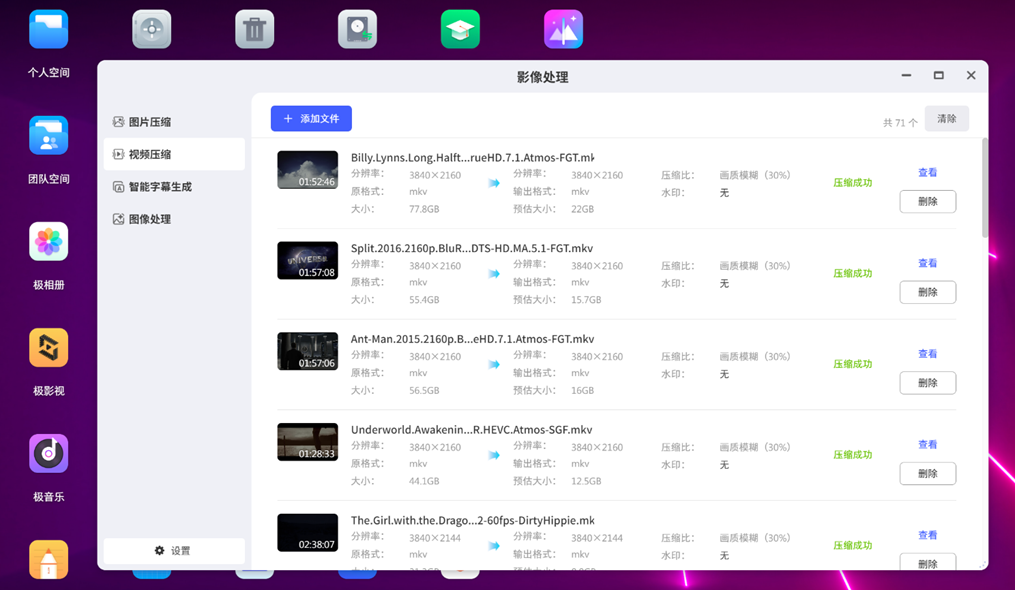Click filename Split.2016.2160p.BluR...DTS-HD.MA.5.1-FGT.mkv
The width and height of the screenshot is (1015, 590).
click(472, 248)
